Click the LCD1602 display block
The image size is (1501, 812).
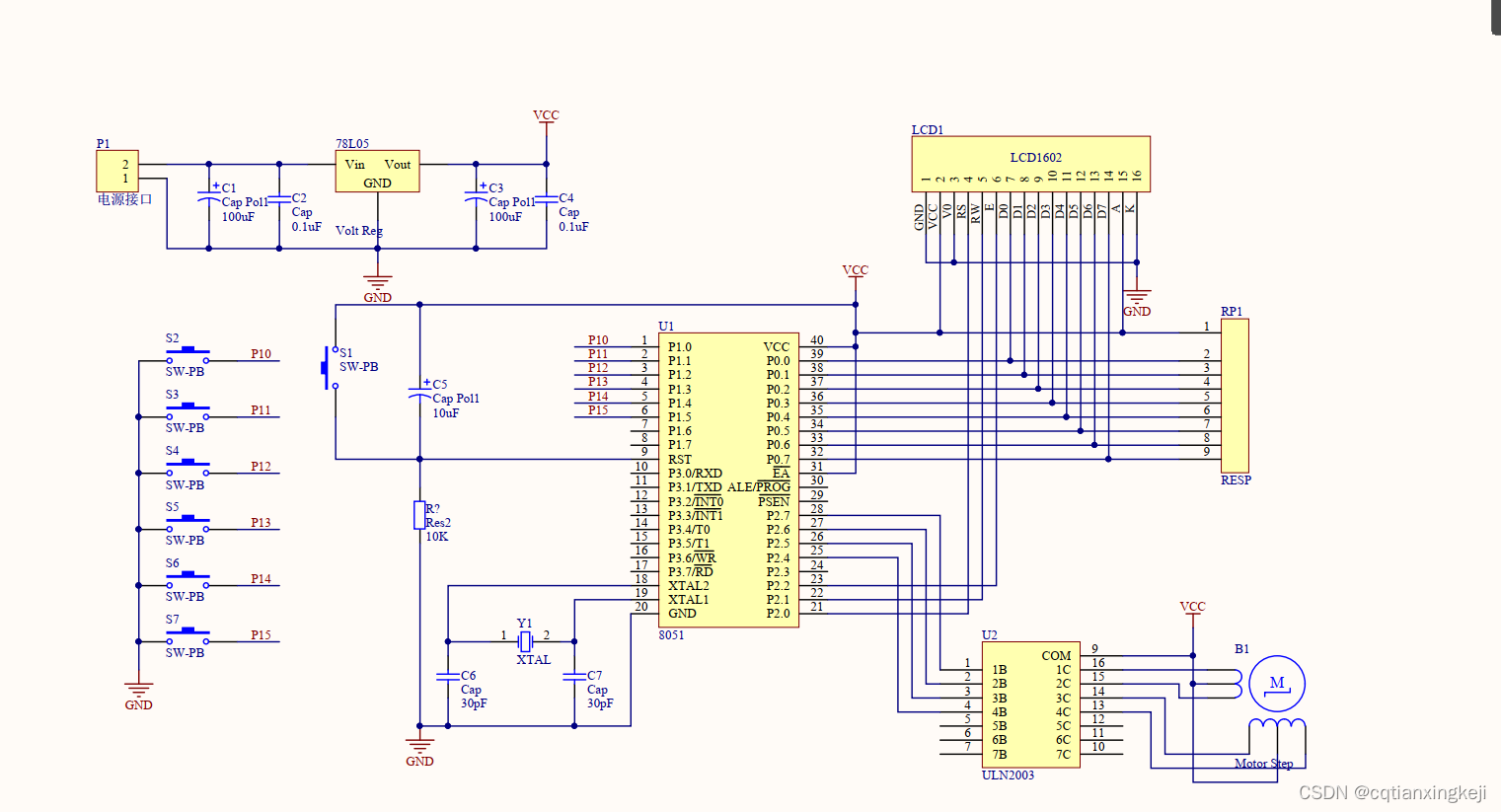[x=1030, y=164]
